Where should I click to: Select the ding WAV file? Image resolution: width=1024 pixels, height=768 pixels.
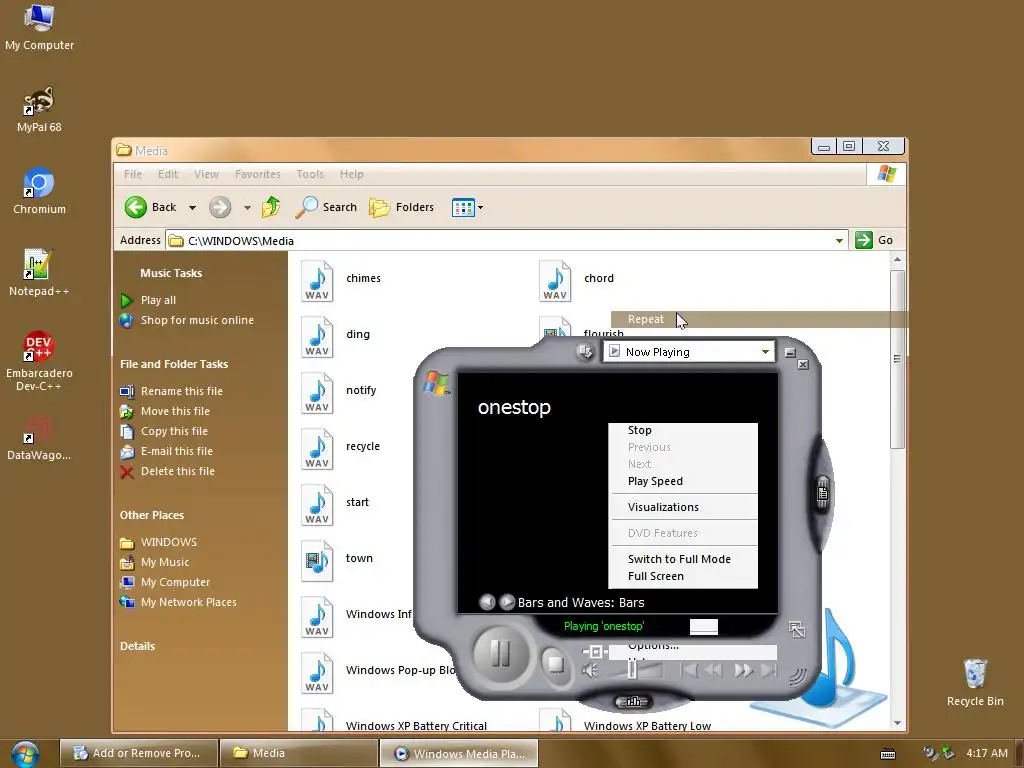[336, 337]
